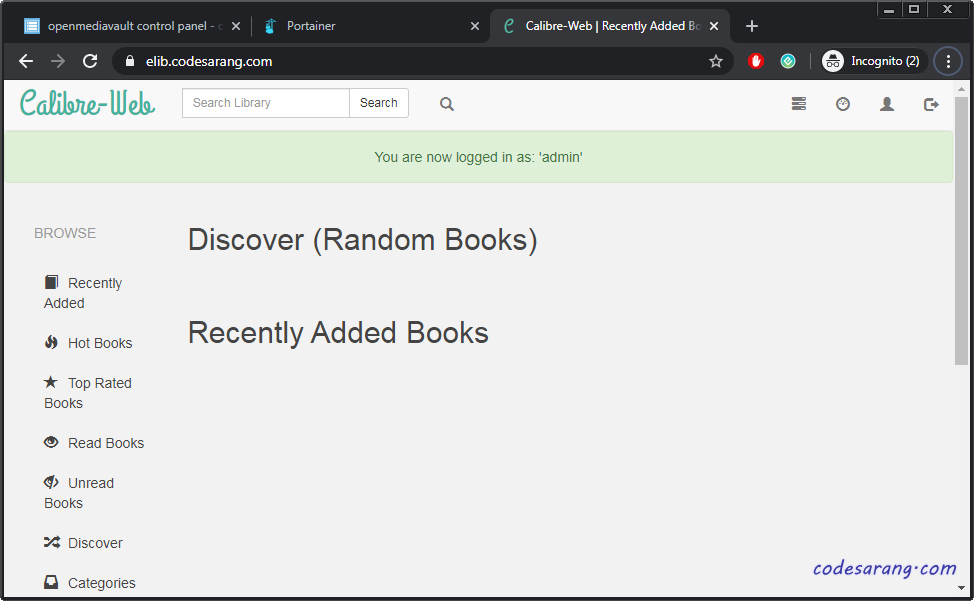Close the openmediavault tab
The image size is (974, 601).
click(x=236, y=26)
